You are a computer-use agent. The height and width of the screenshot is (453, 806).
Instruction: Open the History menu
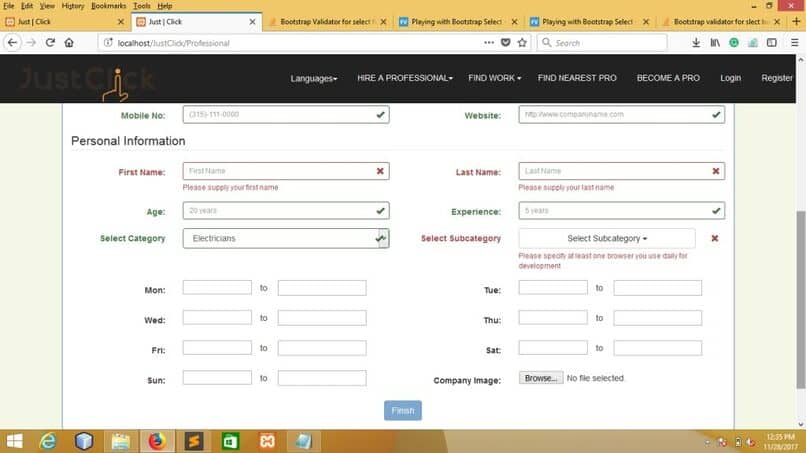(x=72, y=6)
